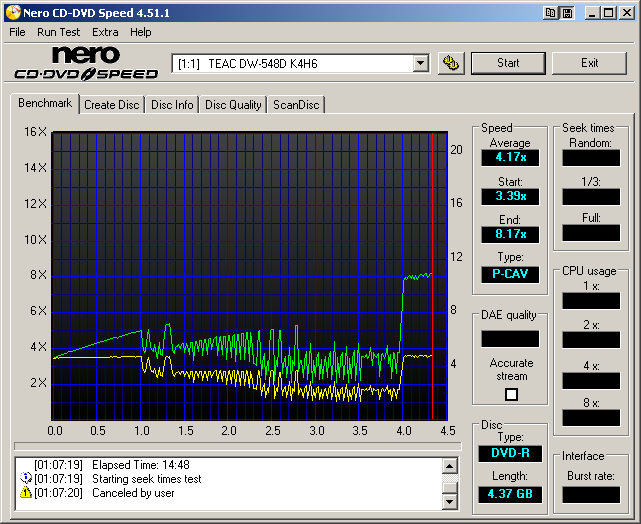641x524 pixels.
Task: Switch to the Benchmark tab
Action: pos(45,103)
